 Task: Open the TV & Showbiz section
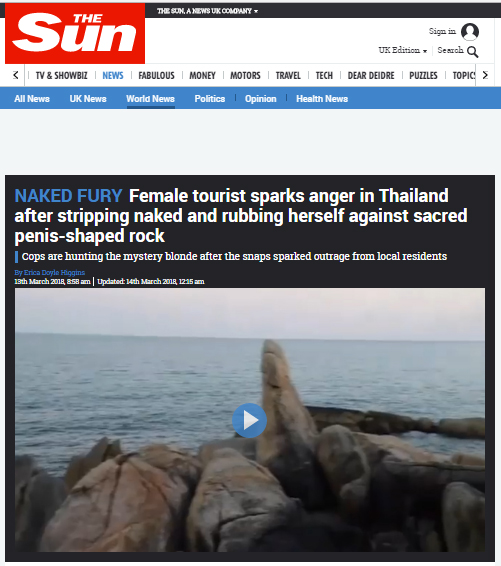(x=61, y=75)
